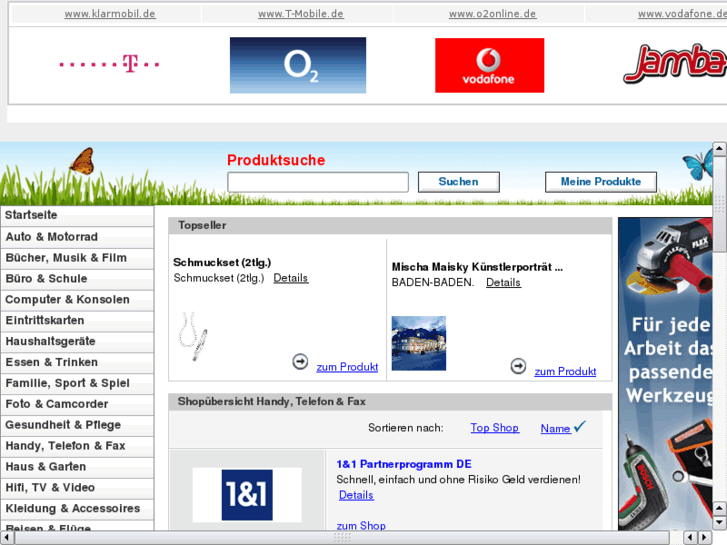Focus the Produktsuche search field
727x545 pixels.
click(x=318, y=182)
